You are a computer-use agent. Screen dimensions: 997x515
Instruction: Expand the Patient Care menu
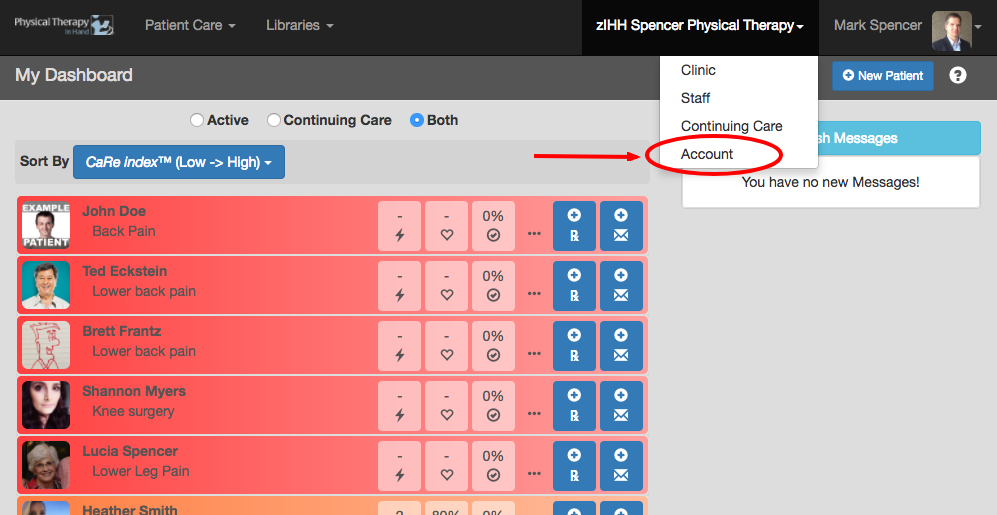coord(190,25)
